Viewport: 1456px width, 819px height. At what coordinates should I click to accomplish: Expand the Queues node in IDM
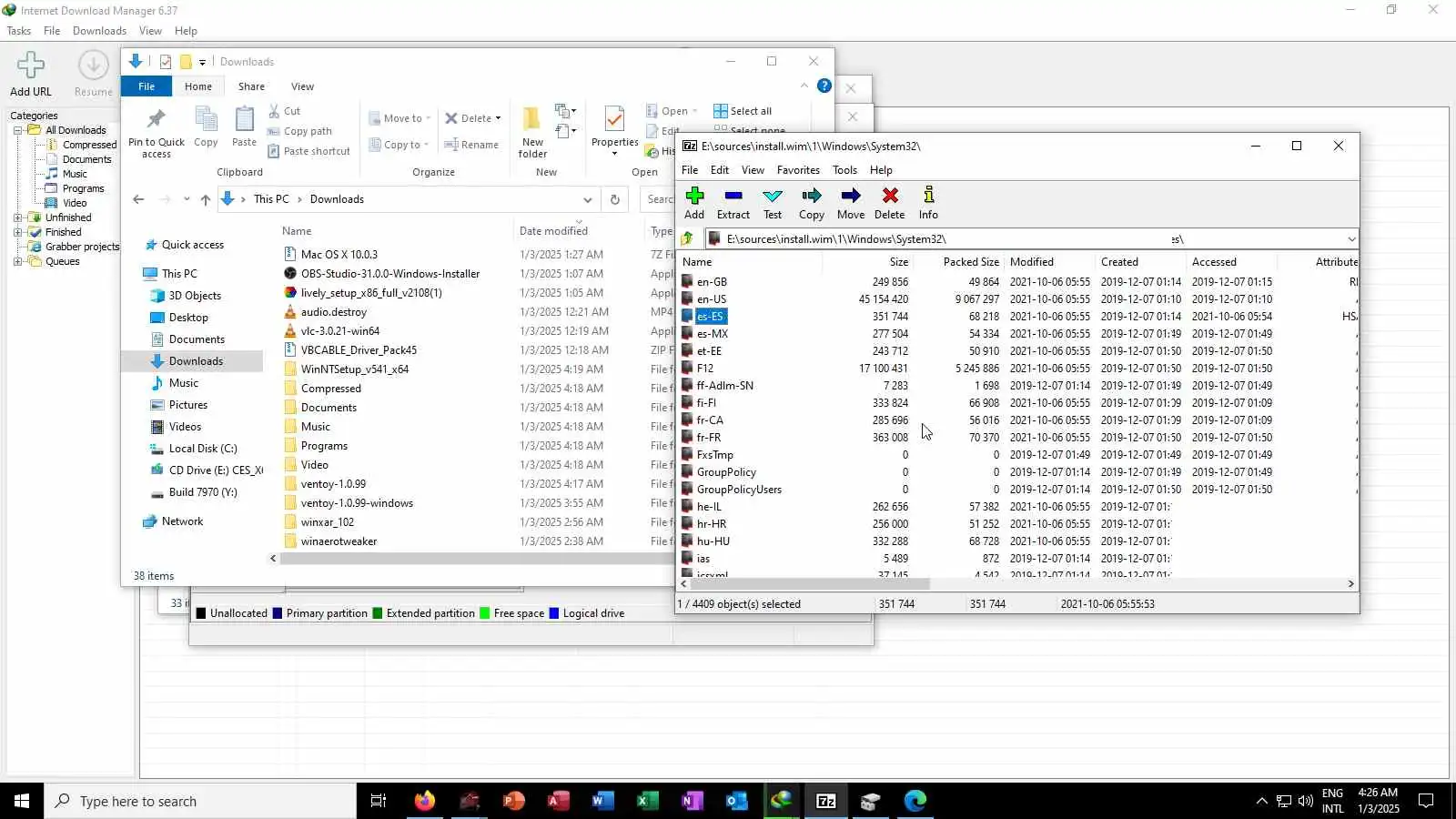tap(17, 261)
